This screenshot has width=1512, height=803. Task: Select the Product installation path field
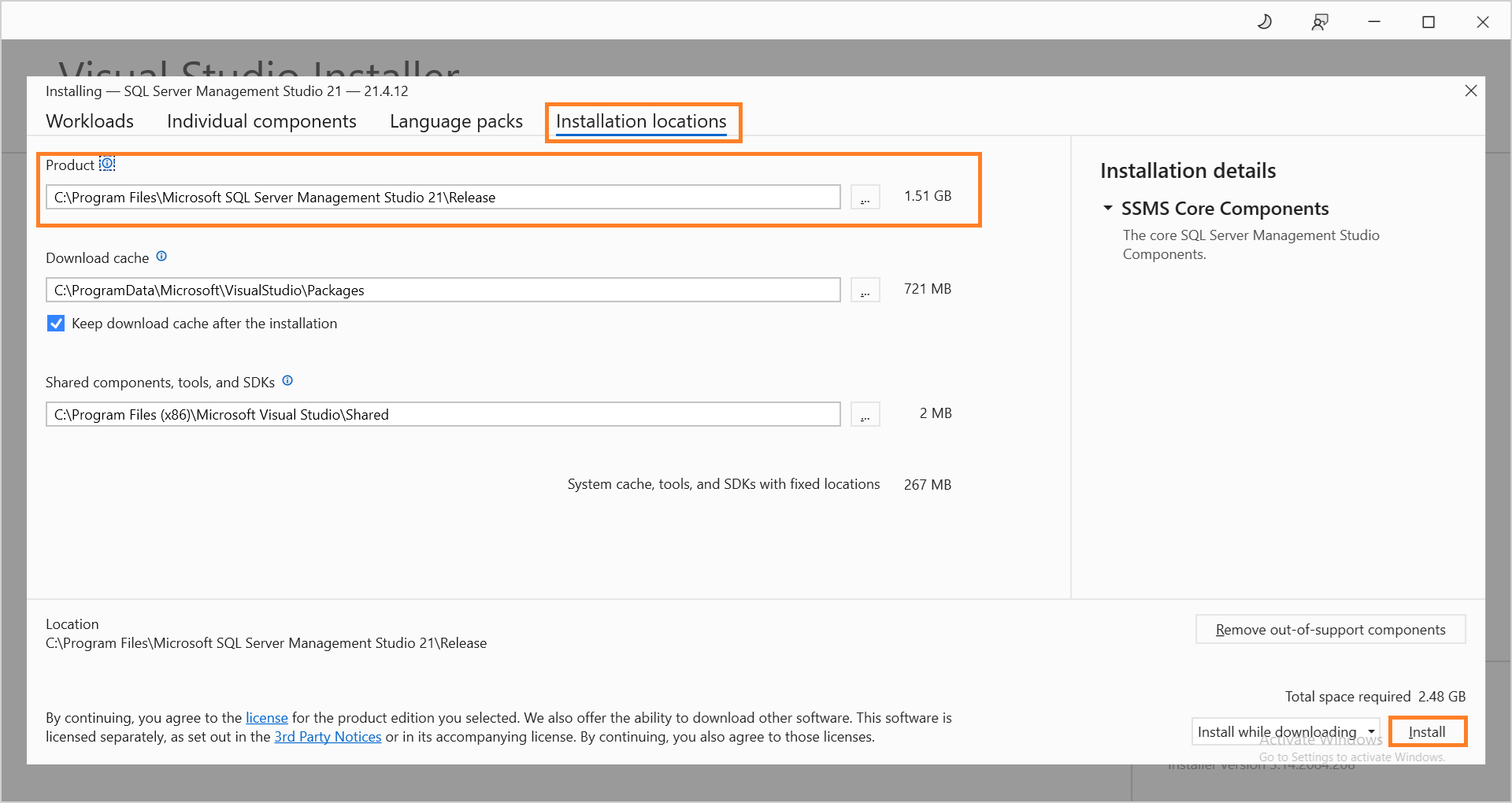point(441,197)
